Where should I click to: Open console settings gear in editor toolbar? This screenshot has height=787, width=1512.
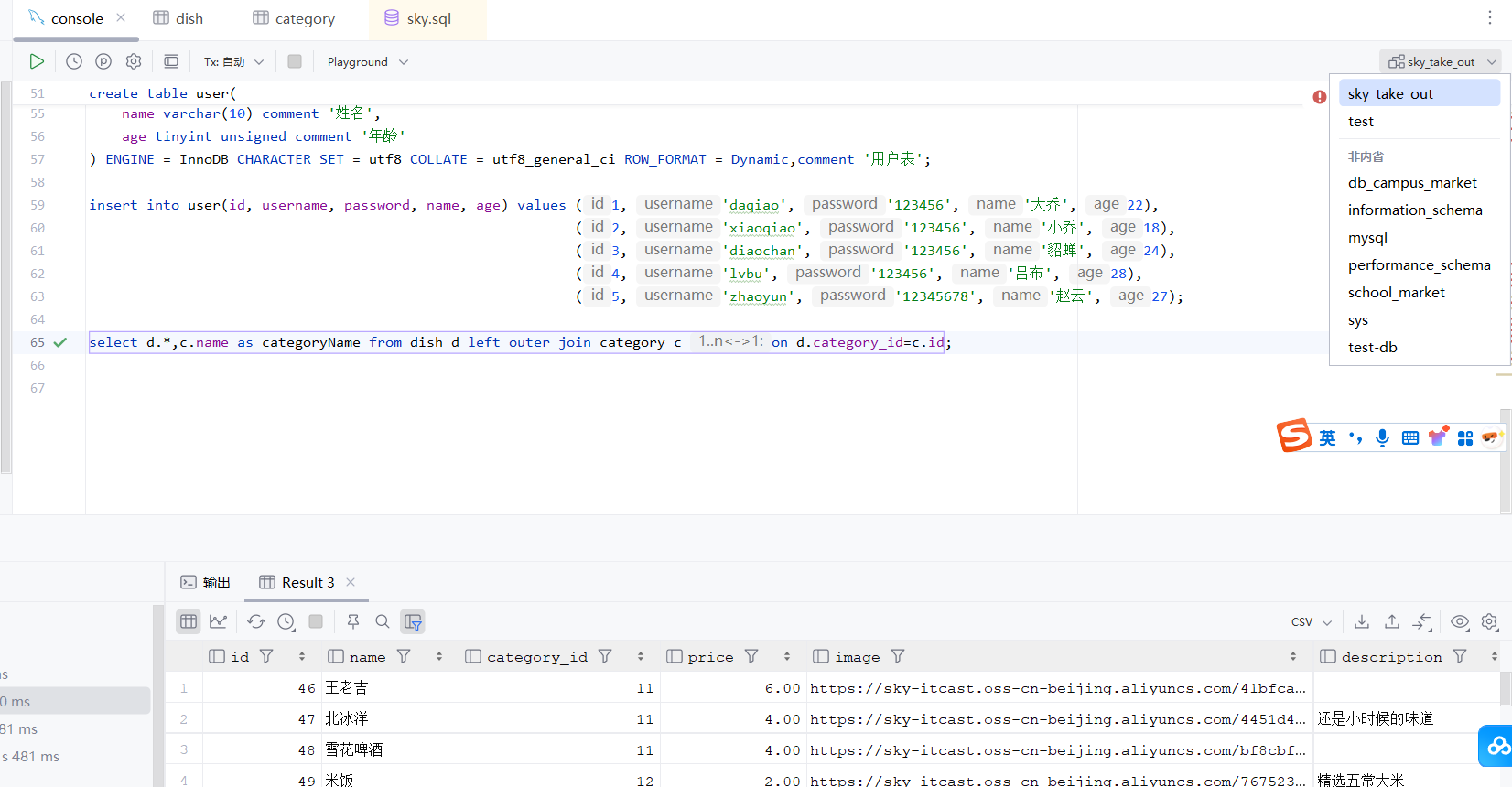point(134,61)
